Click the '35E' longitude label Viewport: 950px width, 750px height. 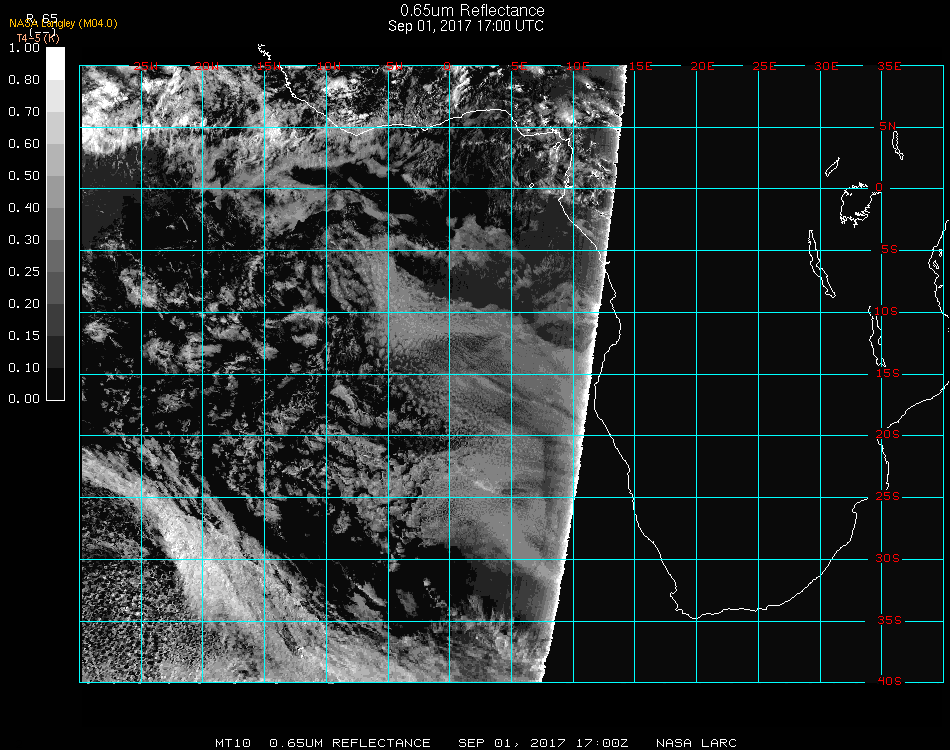click(x=889, y=66)
